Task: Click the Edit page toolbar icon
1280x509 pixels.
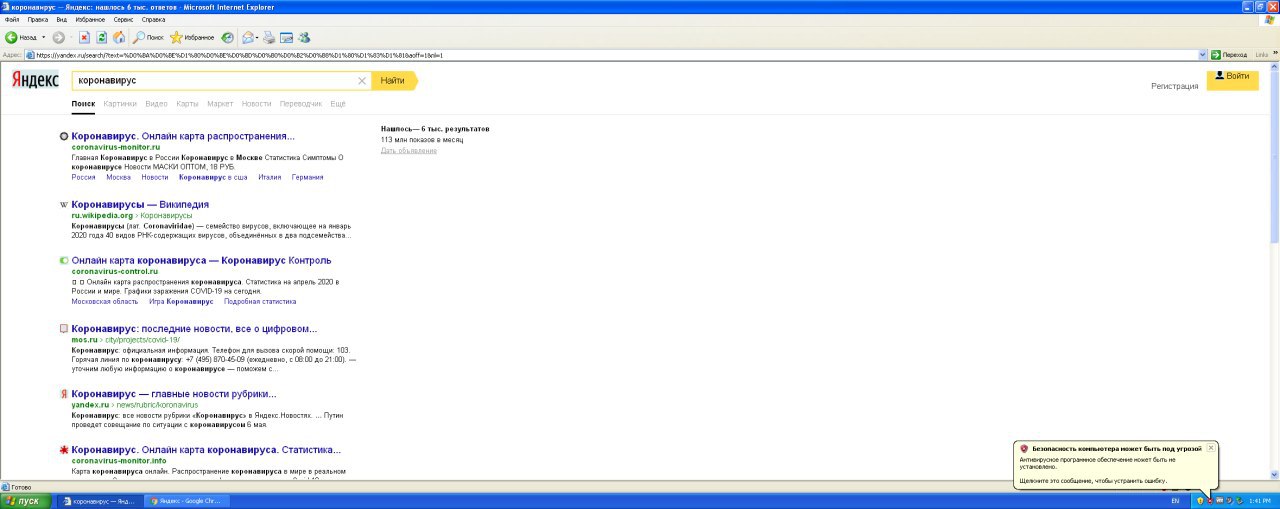Action: pyautogui.click(x=286, y=37)
